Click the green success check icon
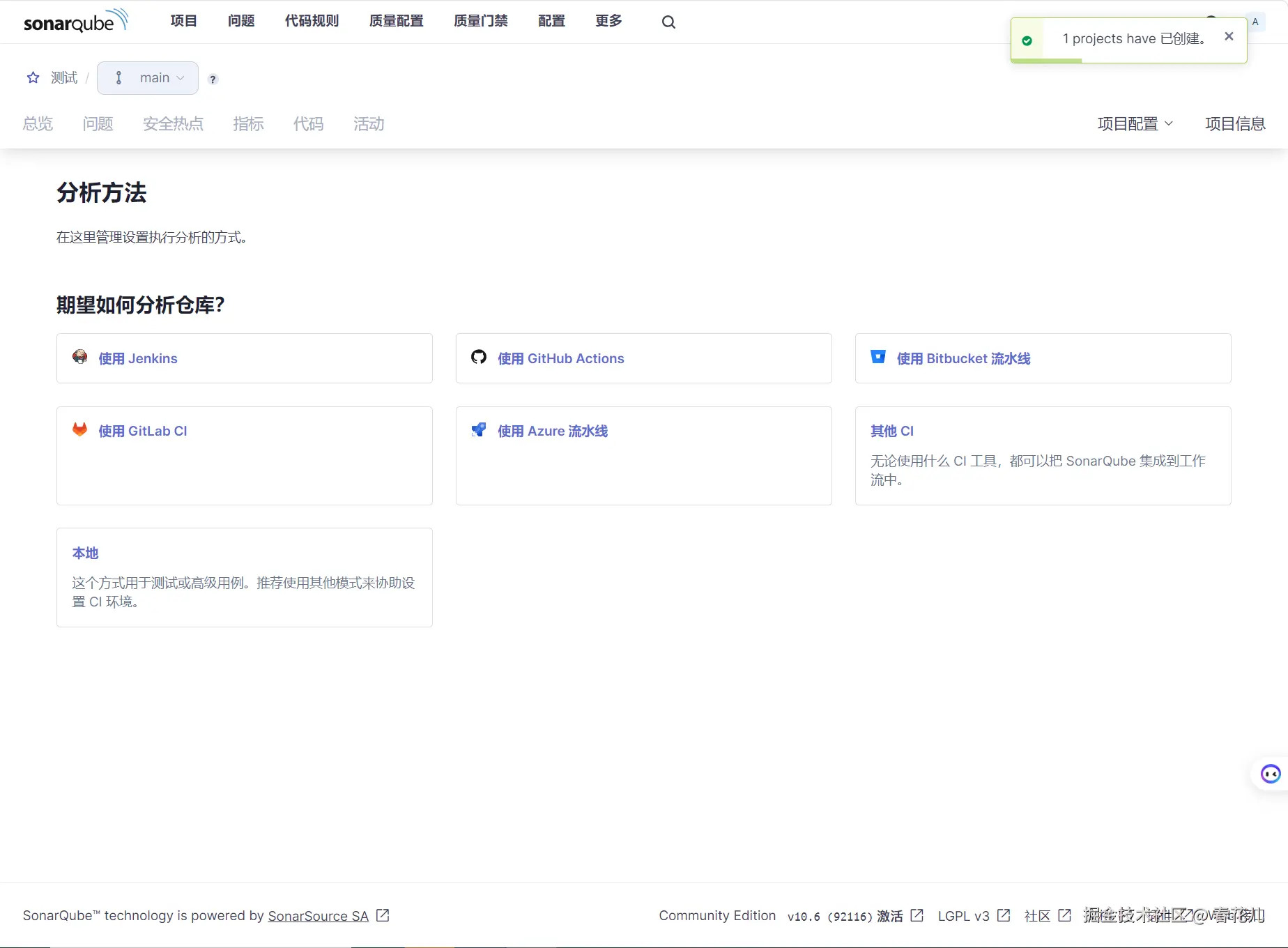The height and width of the screenshot is (948, 1288). pyautogui.click(x=1027, y=40)
